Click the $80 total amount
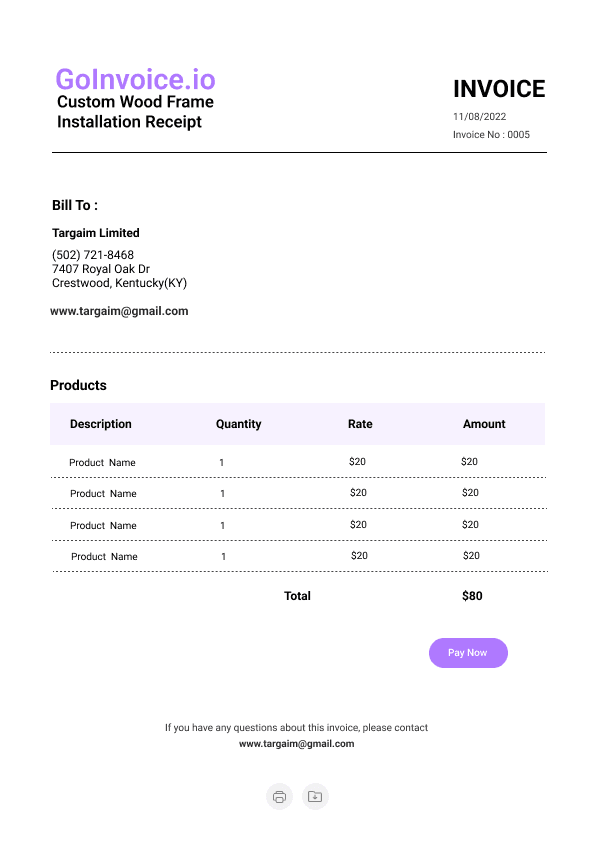595x842 pixels. (472, 596)
